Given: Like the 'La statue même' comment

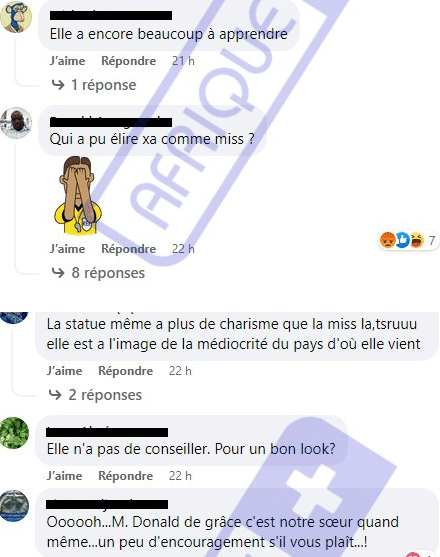Looking at the screenshot, I should tap(65, 371).
